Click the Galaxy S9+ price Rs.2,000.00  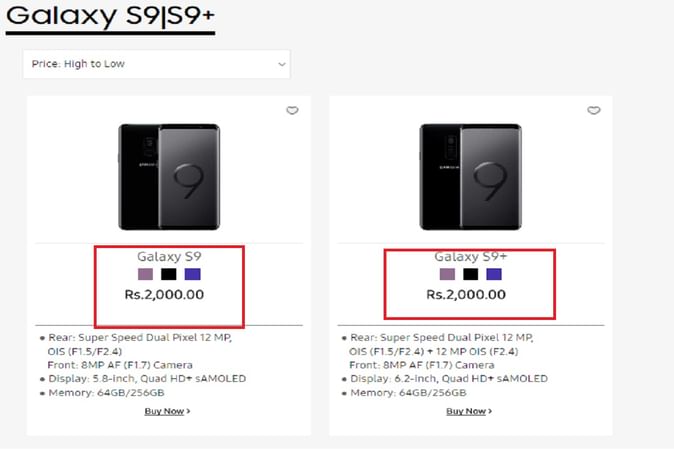pos(466,294)
